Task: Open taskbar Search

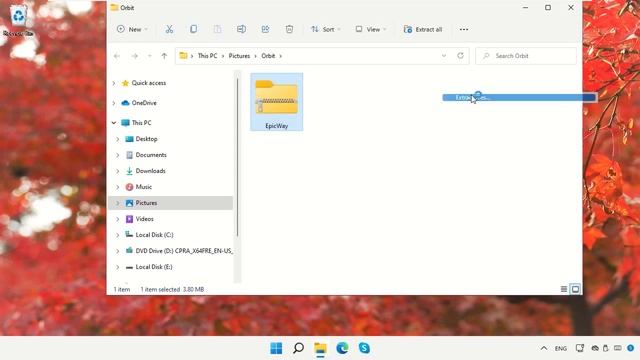Action: [298, 348]
